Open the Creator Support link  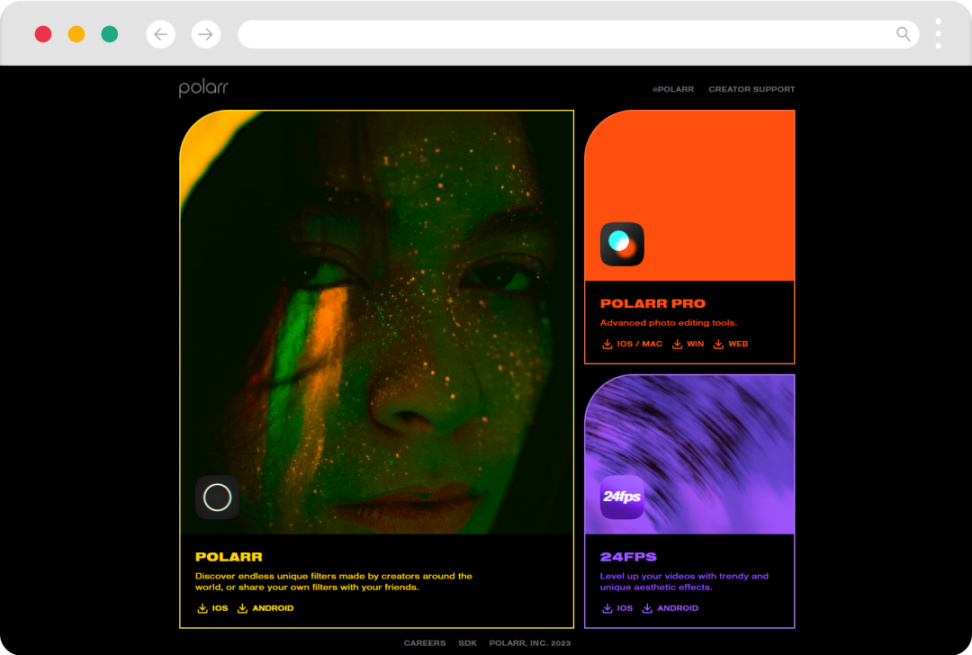coord(751,89)
